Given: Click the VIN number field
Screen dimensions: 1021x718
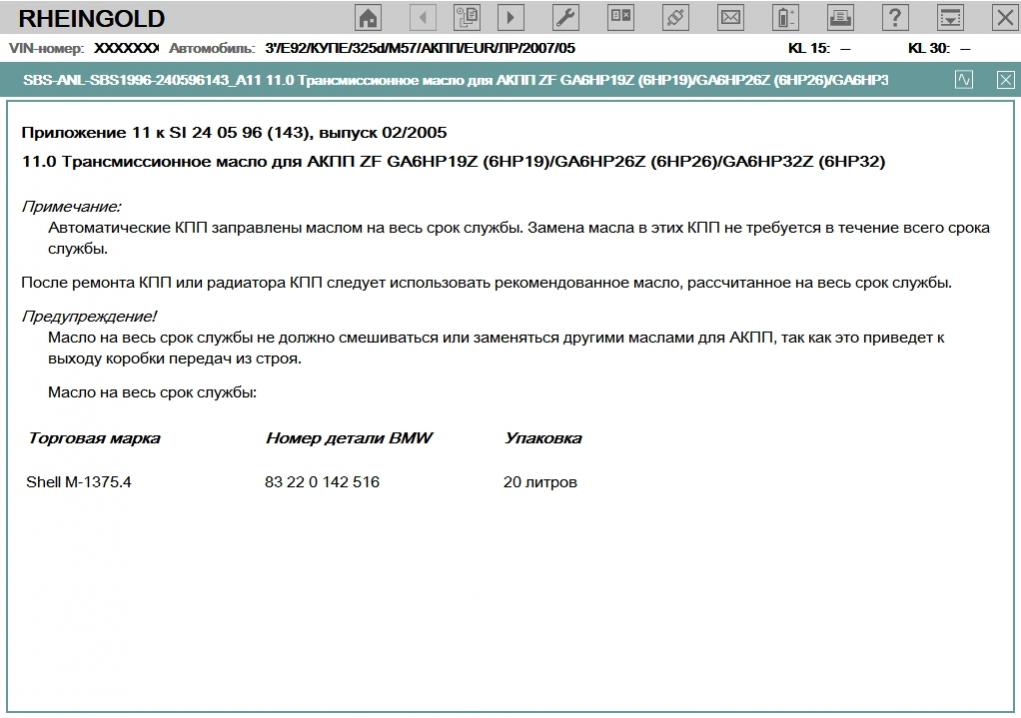Looking at the screenshot, I should point(126,48).
